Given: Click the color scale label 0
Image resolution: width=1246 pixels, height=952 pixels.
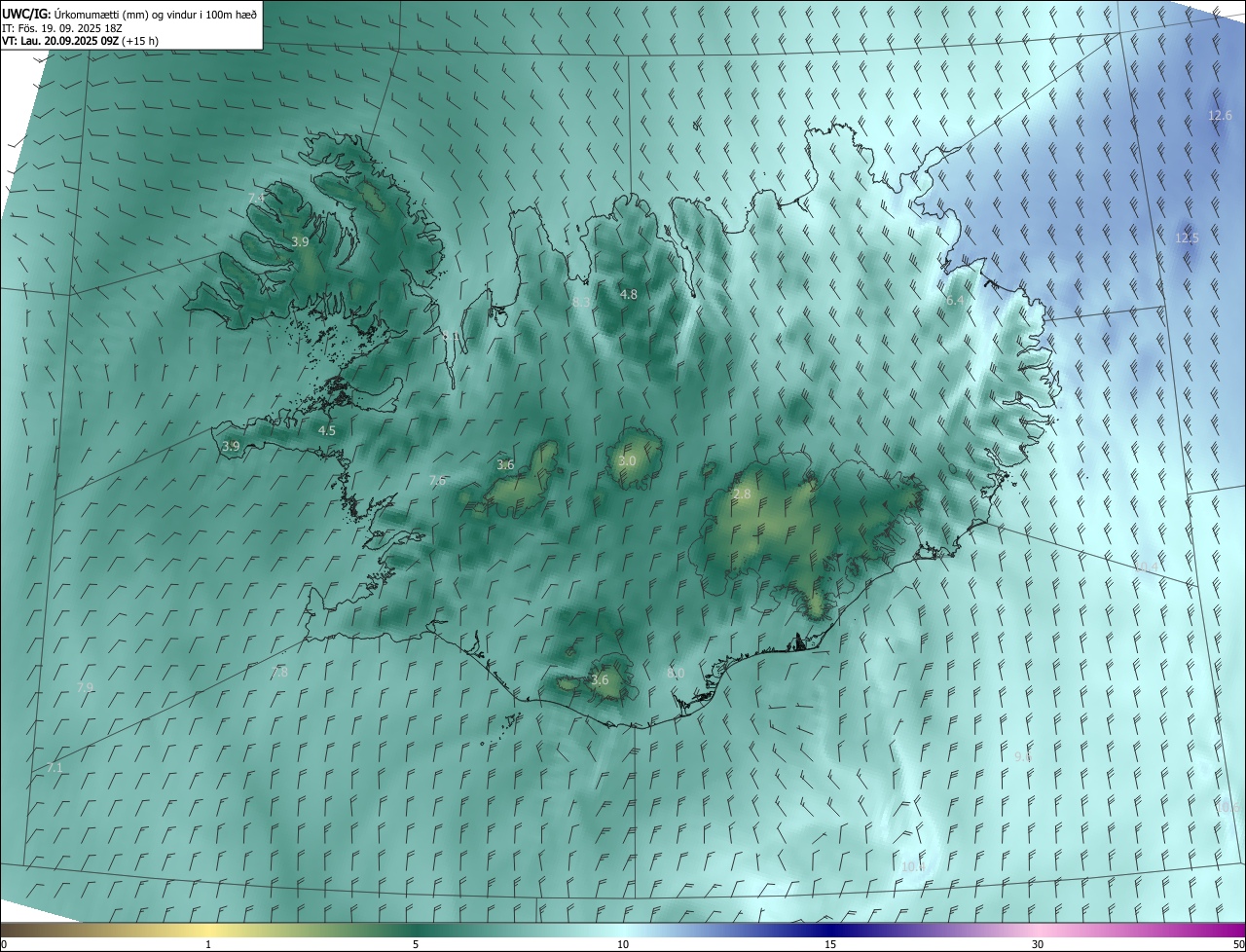Looking at the screenshot, I should tap(4, 944).
